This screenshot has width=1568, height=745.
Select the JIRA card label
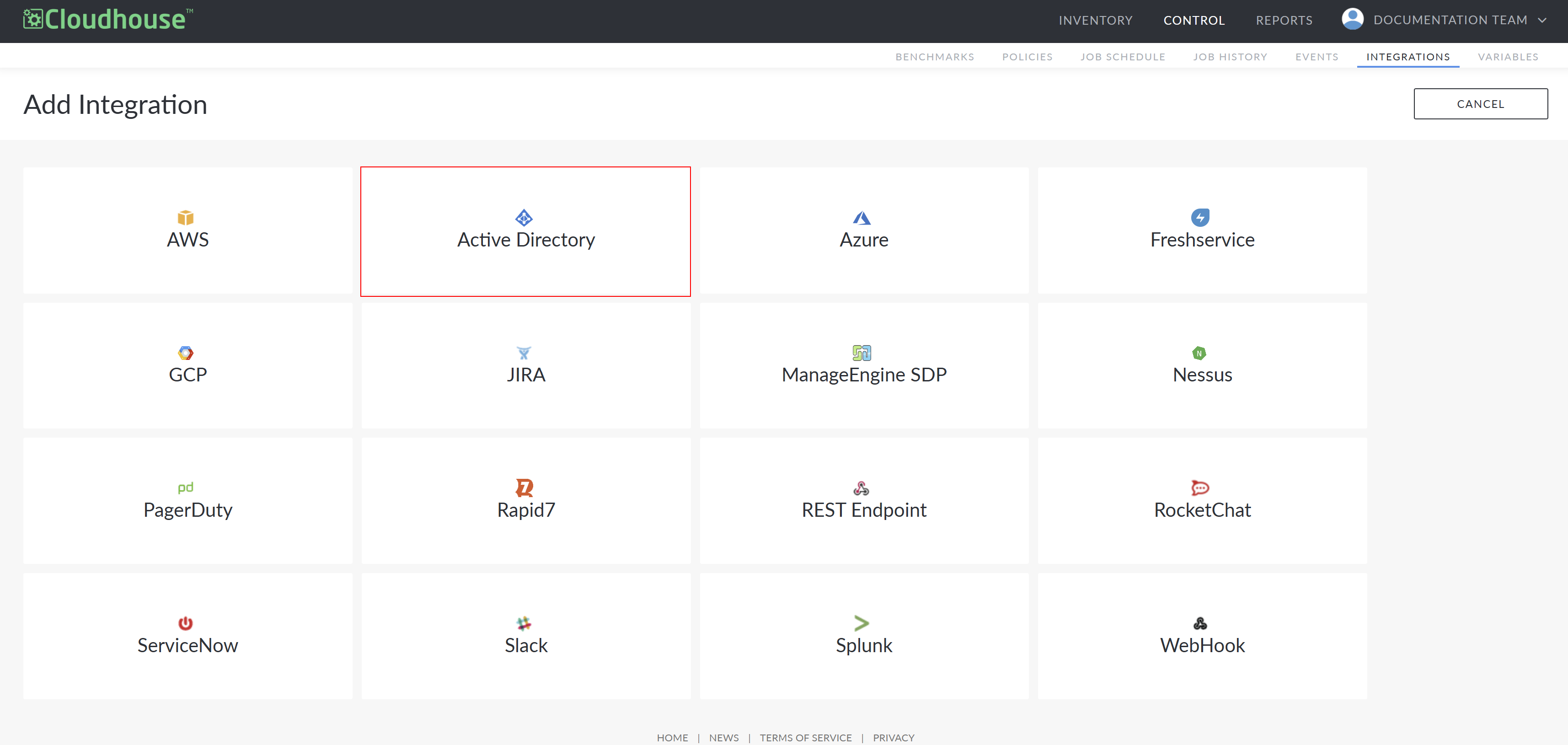click(x=526, y=374)
